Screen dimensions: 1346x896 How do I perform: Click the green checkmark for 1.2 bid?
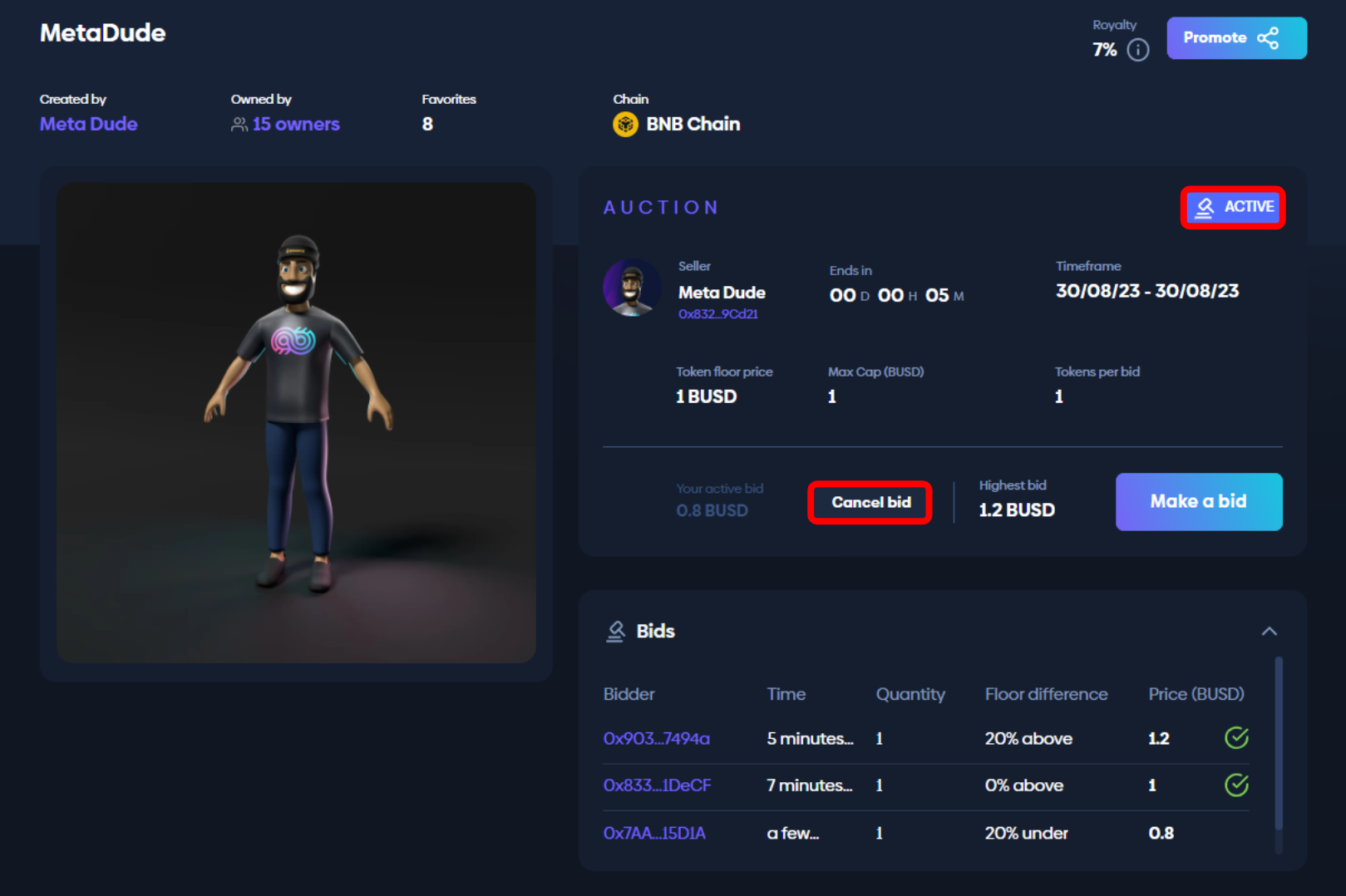1236,738
